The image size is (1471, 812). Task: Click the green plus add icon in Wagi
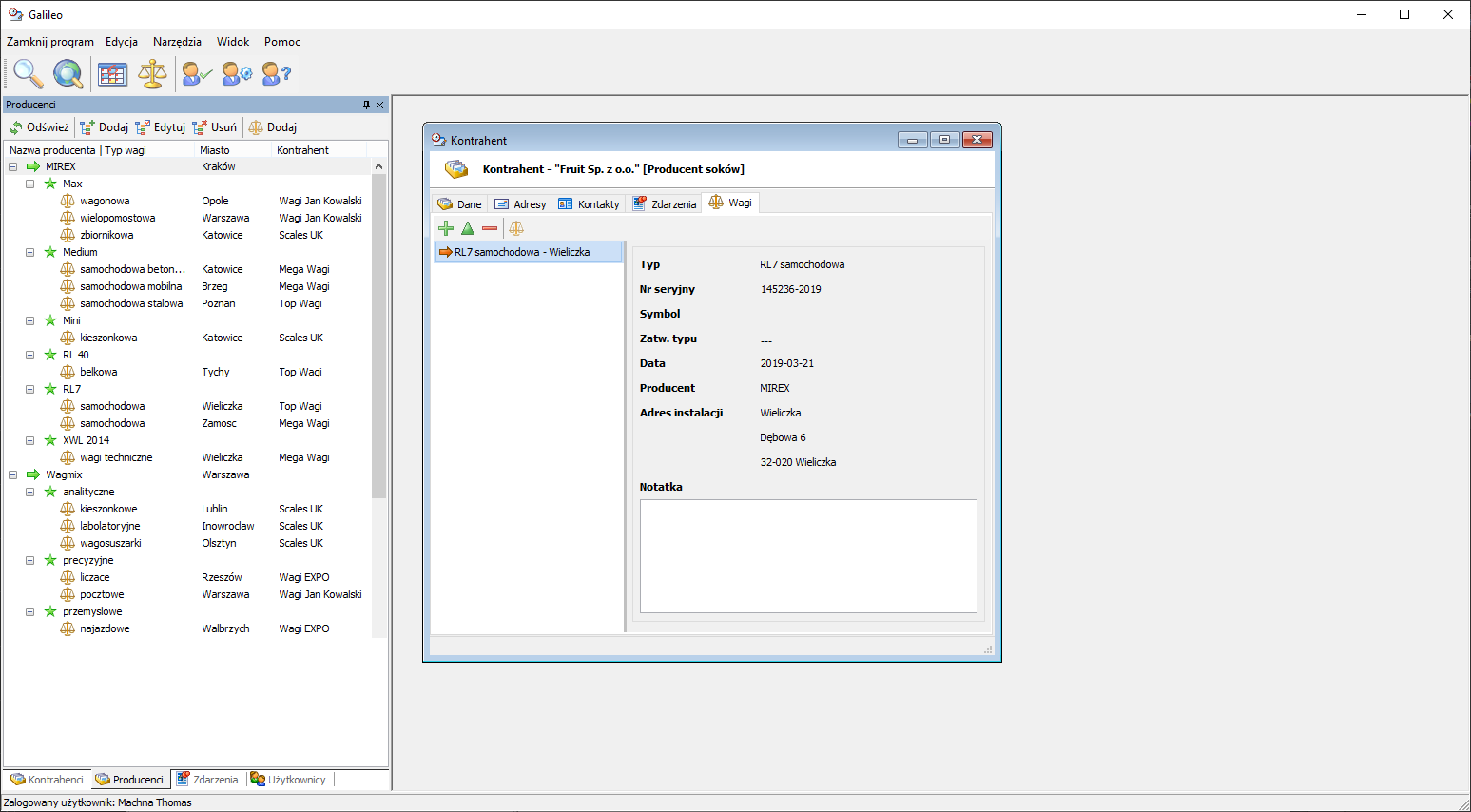(x=446, y=228)
